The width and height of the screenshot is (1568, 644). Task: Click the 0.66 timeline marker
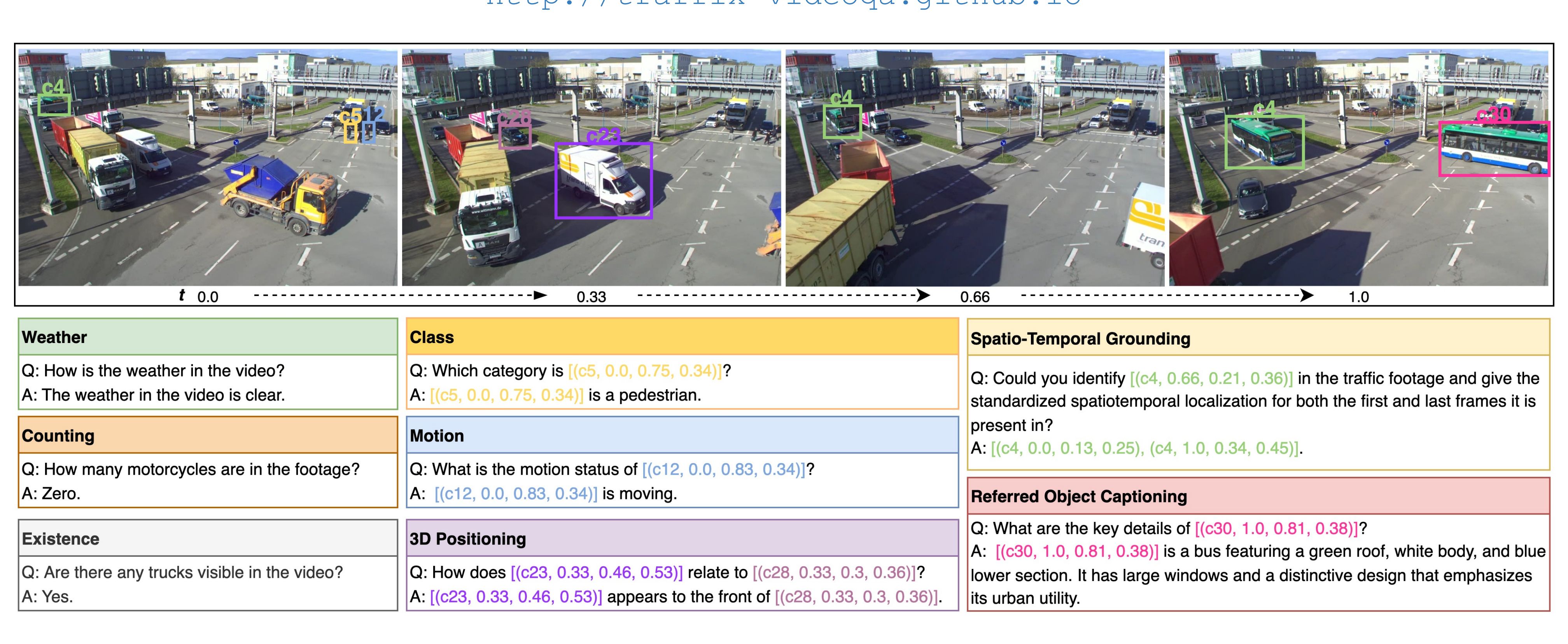pyautogui.click(x=975, y=297)
